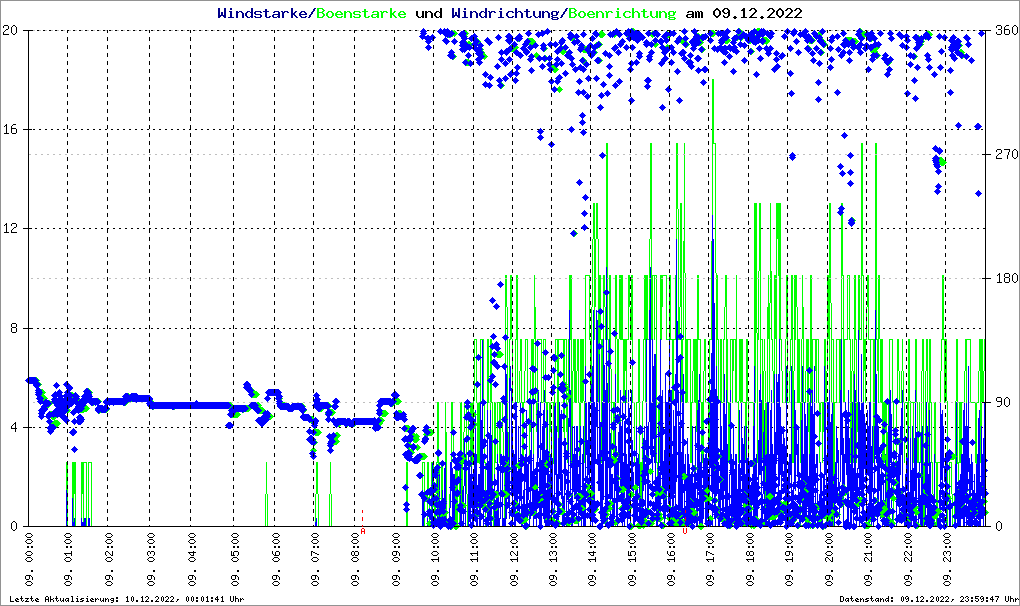This screenshot has height=606, width=1020.
Task: Click the '09. 14:00' time axis label
Action: [x=592, y=560]
